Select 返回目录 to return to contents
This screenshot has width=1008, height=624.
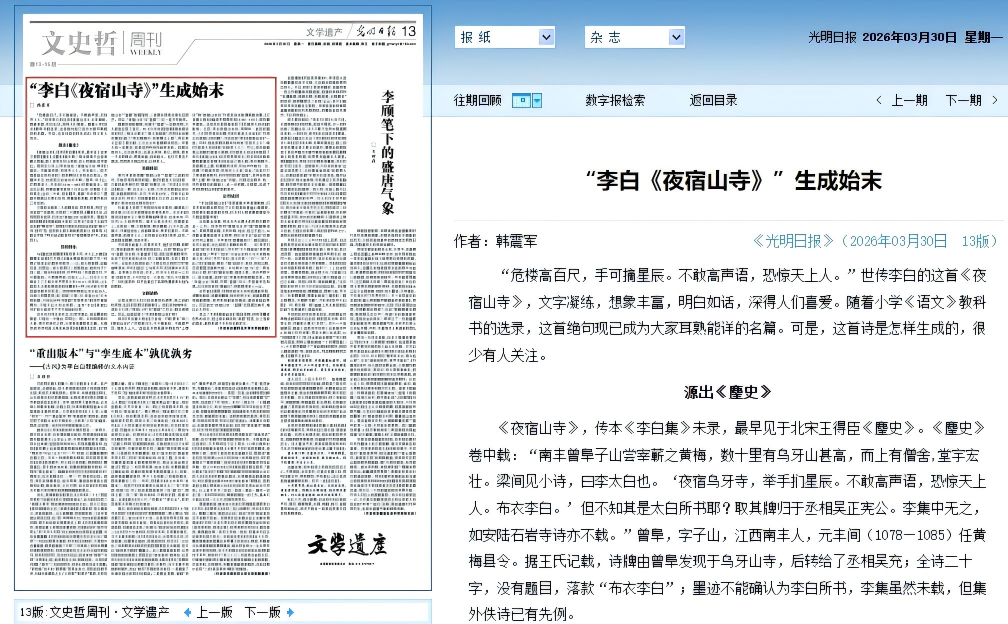tap(713, 100)
